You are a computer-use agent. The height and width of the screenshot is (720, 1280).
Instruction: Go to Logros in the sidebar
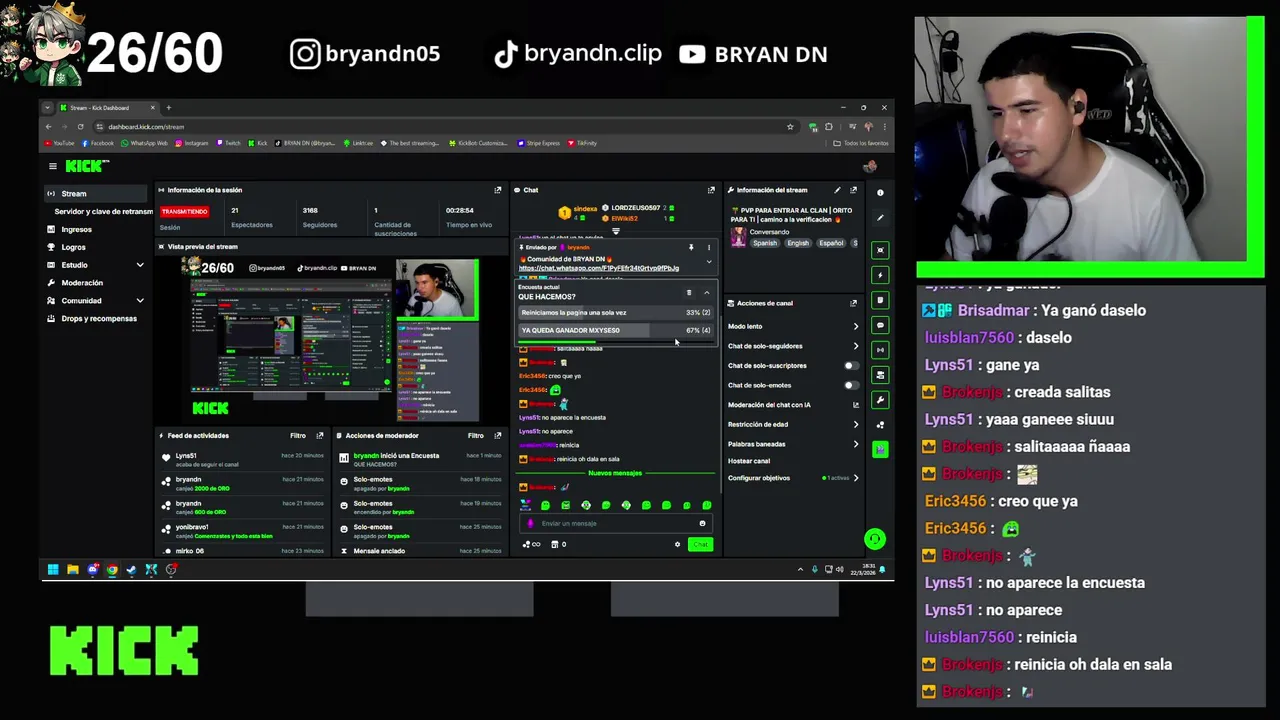click(x=73, y=247)
